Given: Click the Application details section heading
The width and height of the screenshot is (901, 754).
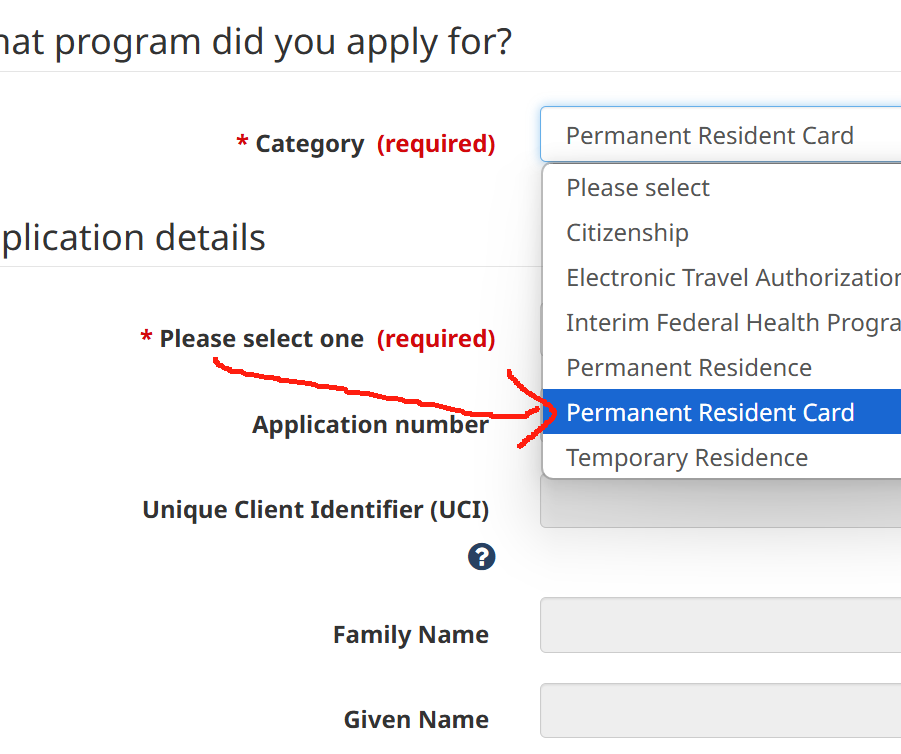Looking at the screenshot, I should click(x=132, y=238).
